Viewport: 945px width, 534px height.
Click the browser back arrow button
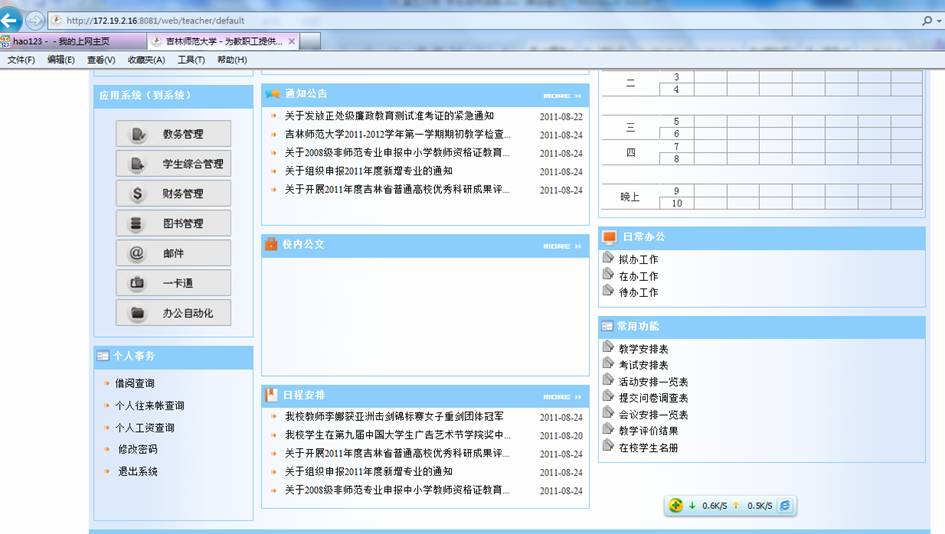coord(11,20)
